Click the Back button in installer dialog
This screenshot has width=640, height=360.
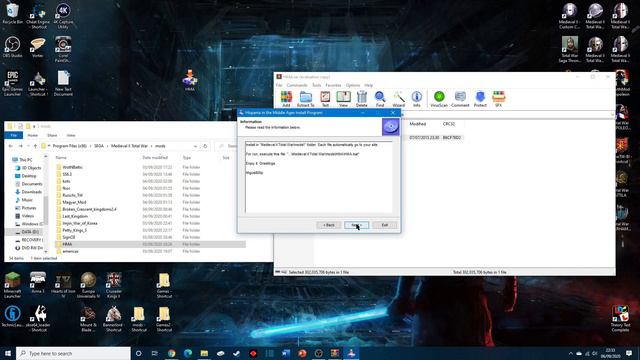click(329, 225)
